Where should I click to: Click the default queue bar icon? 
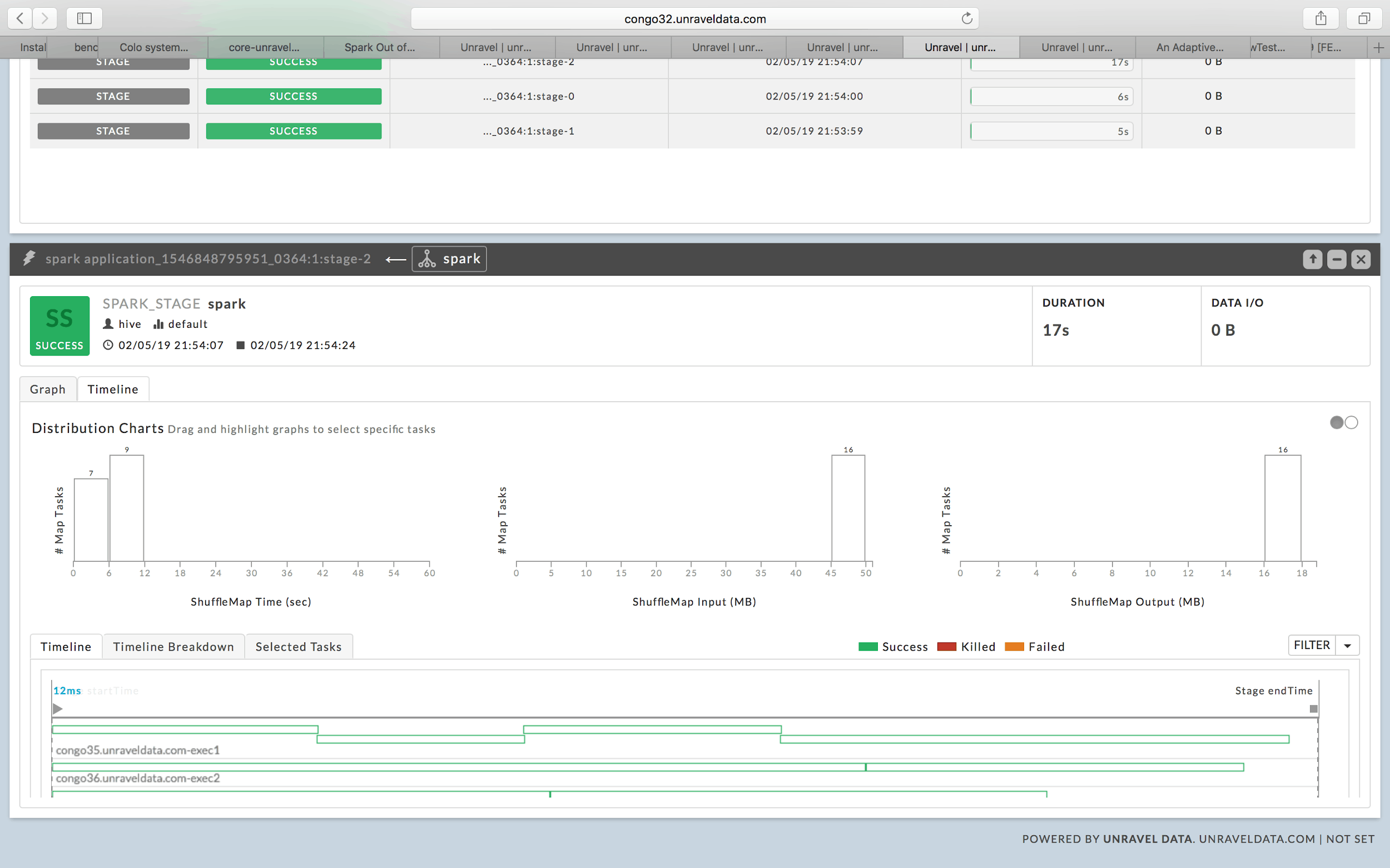158,325
